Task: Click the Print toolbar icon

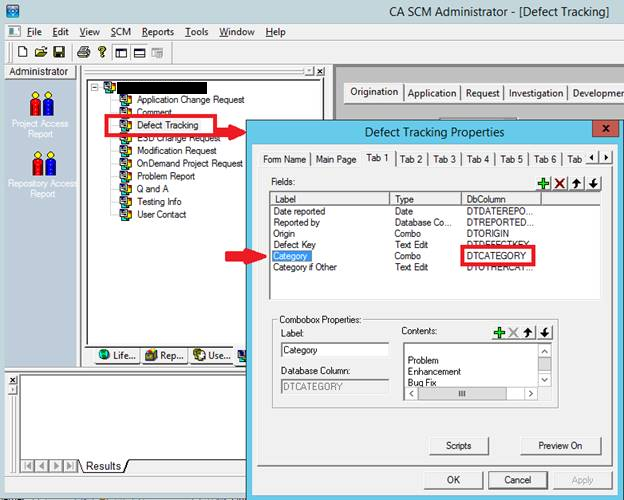Action: click(x=83, y=52)
